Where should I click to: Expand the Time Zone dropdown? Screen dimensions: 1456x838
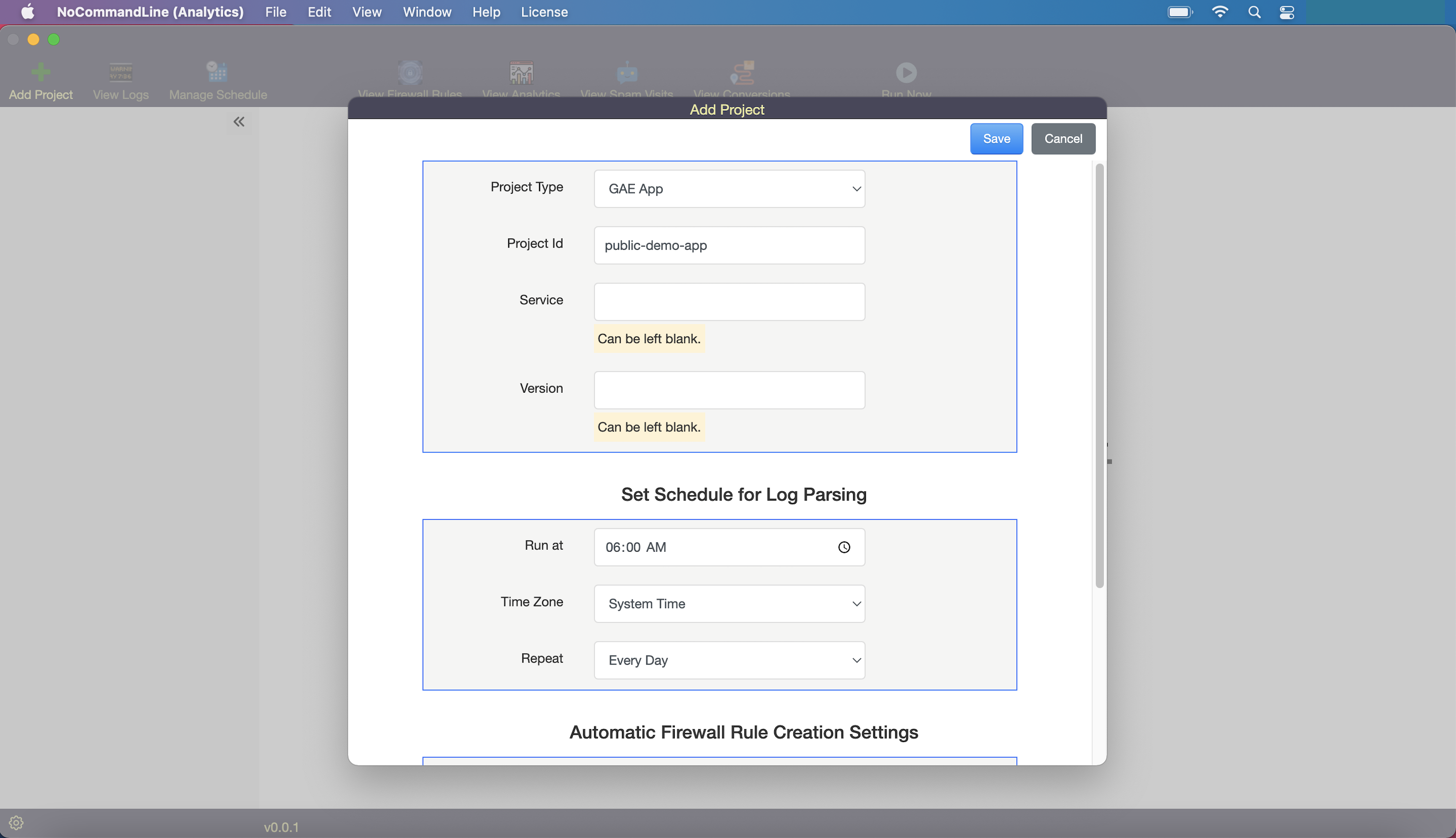pos(730,604)
